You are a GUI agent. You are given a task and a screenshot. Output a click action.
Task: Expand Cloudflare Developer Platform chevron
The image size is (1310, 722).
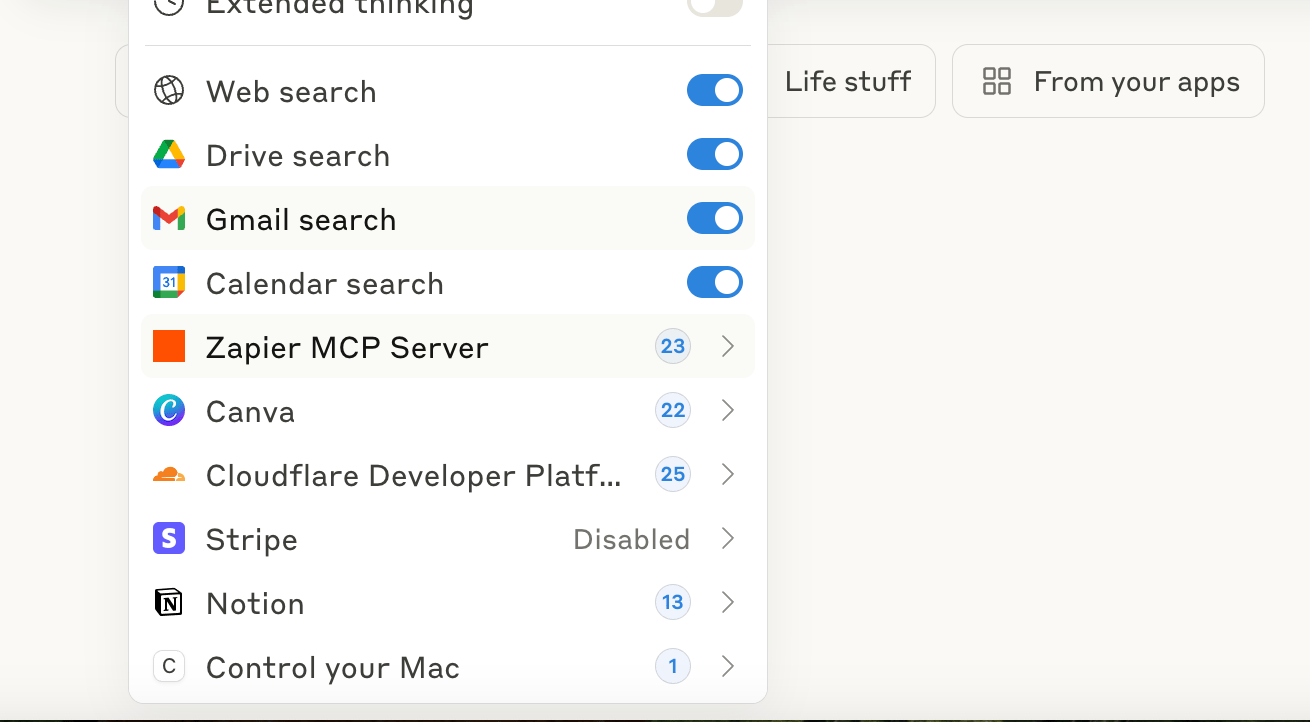(728, 474)
